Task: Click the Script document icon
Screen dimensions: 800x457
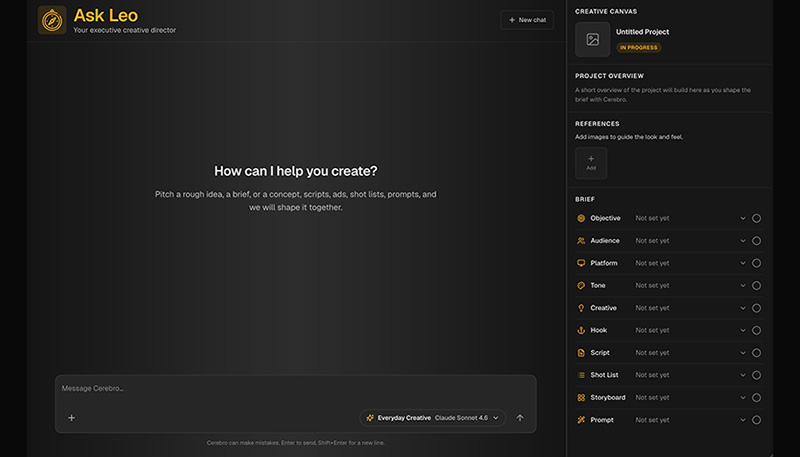Action: pos(581,353)
